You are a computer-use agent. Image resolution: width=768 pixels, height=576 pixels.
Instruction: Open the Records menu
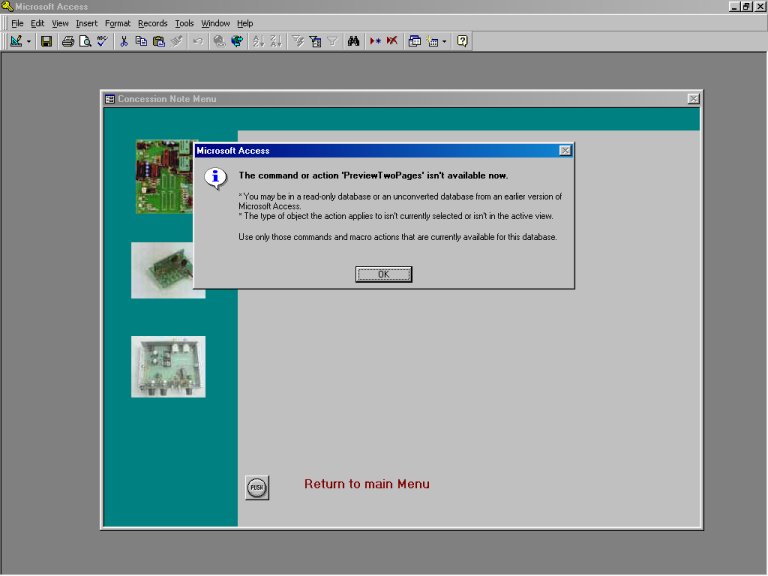tap(152, 23)
